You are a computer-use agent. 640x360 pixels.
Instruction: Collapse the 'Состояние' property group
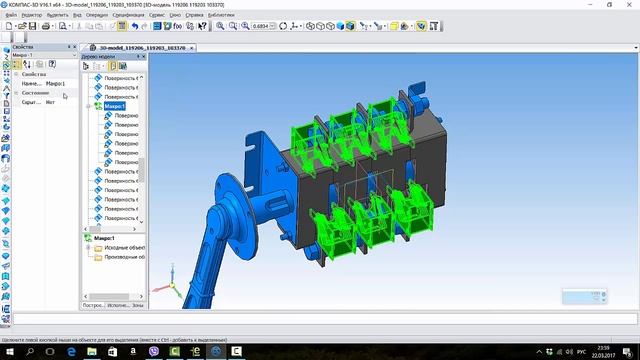coord(16,93)
